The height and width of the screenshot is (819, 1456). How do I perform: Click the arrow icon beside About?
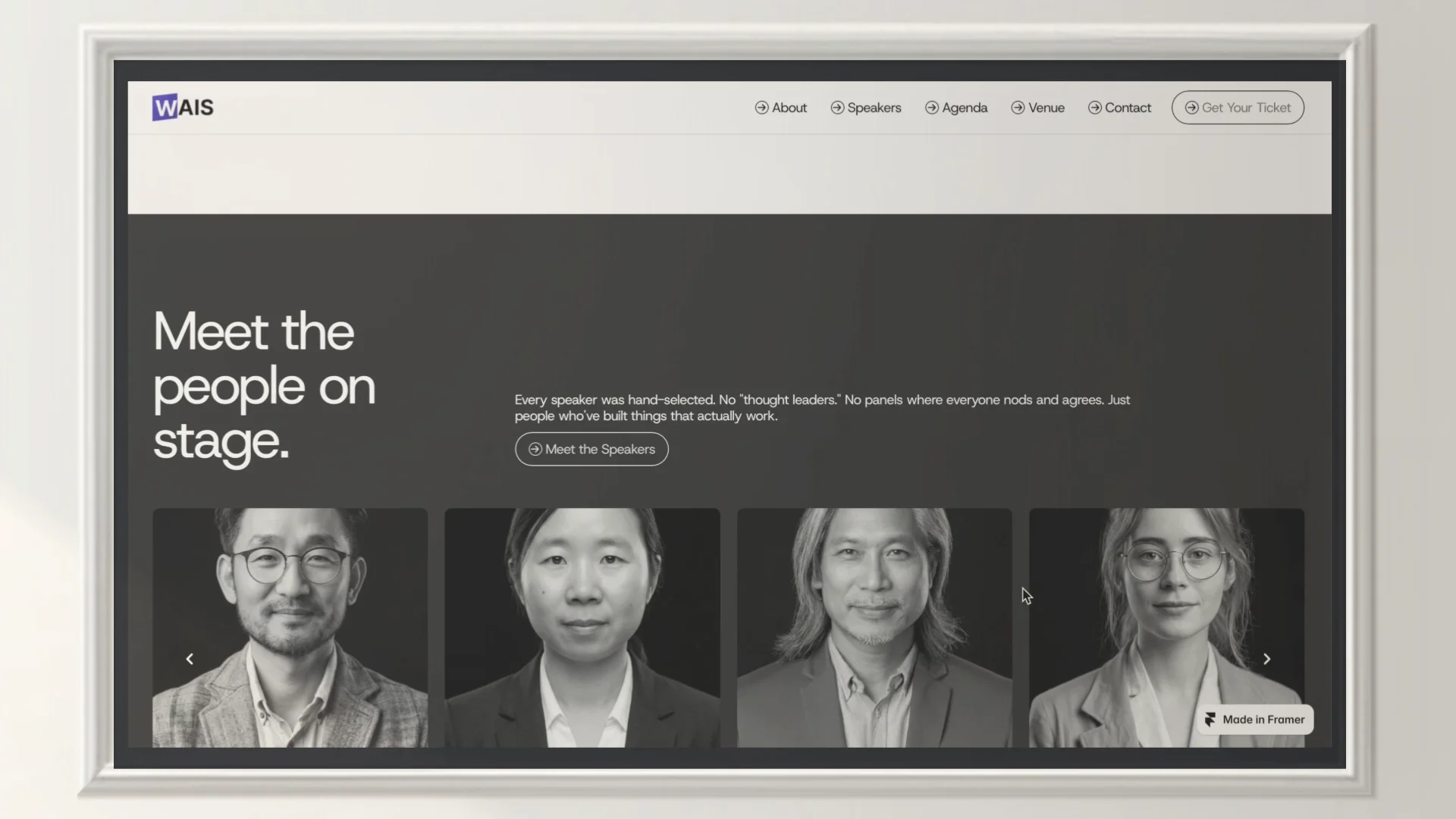point(761,108)
